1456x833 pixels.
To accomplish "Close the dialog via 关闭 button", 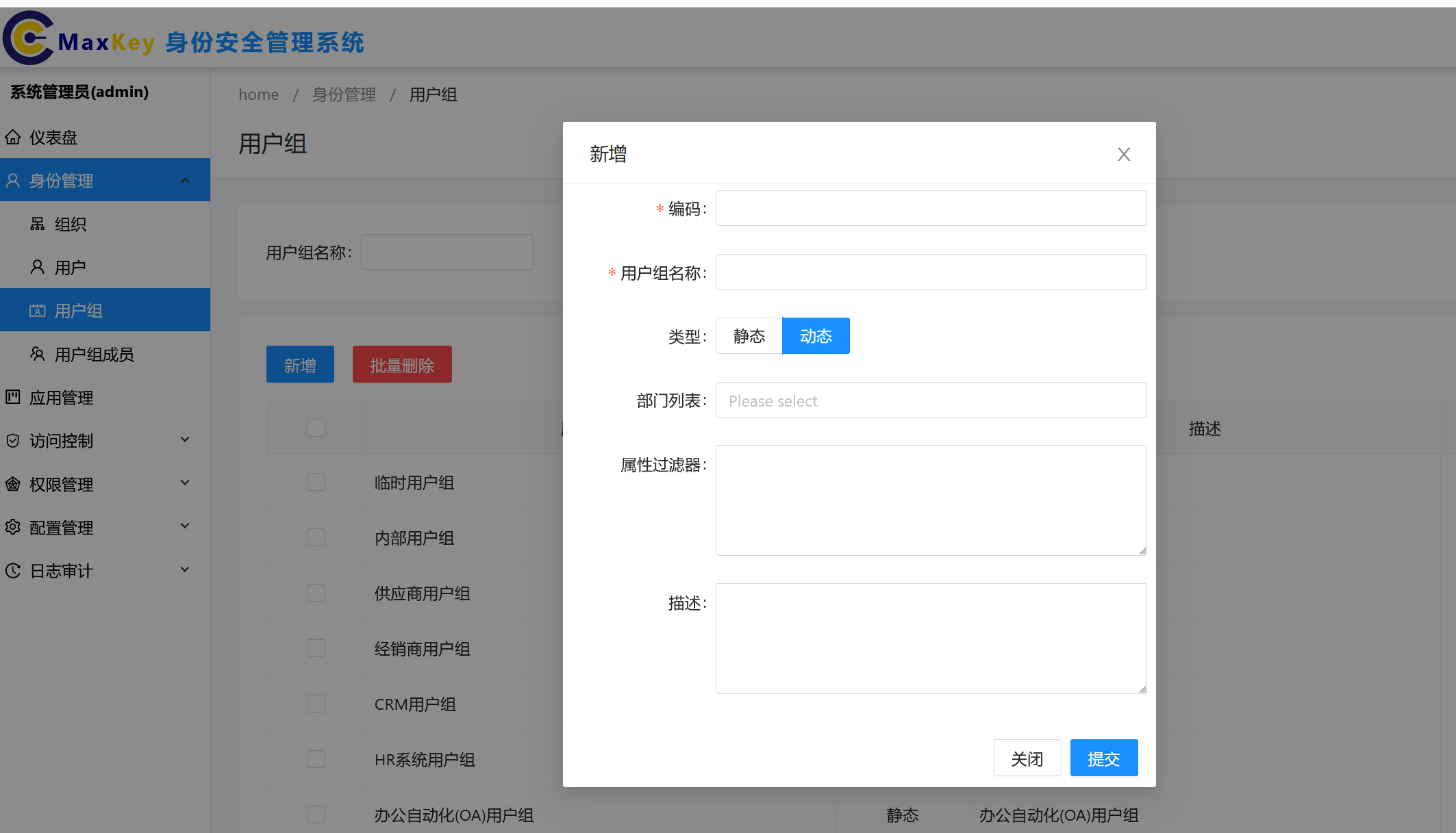I will (x=1027, y=758).
